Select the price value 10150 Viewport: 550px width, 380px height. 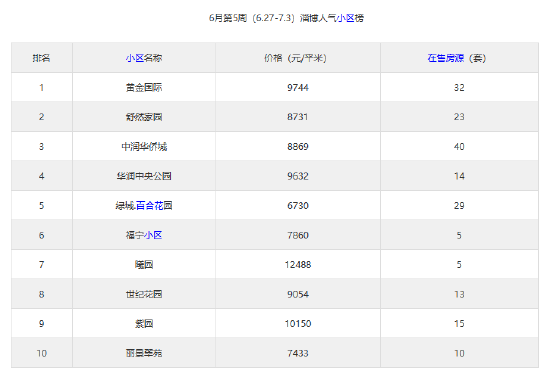[298, 324]
